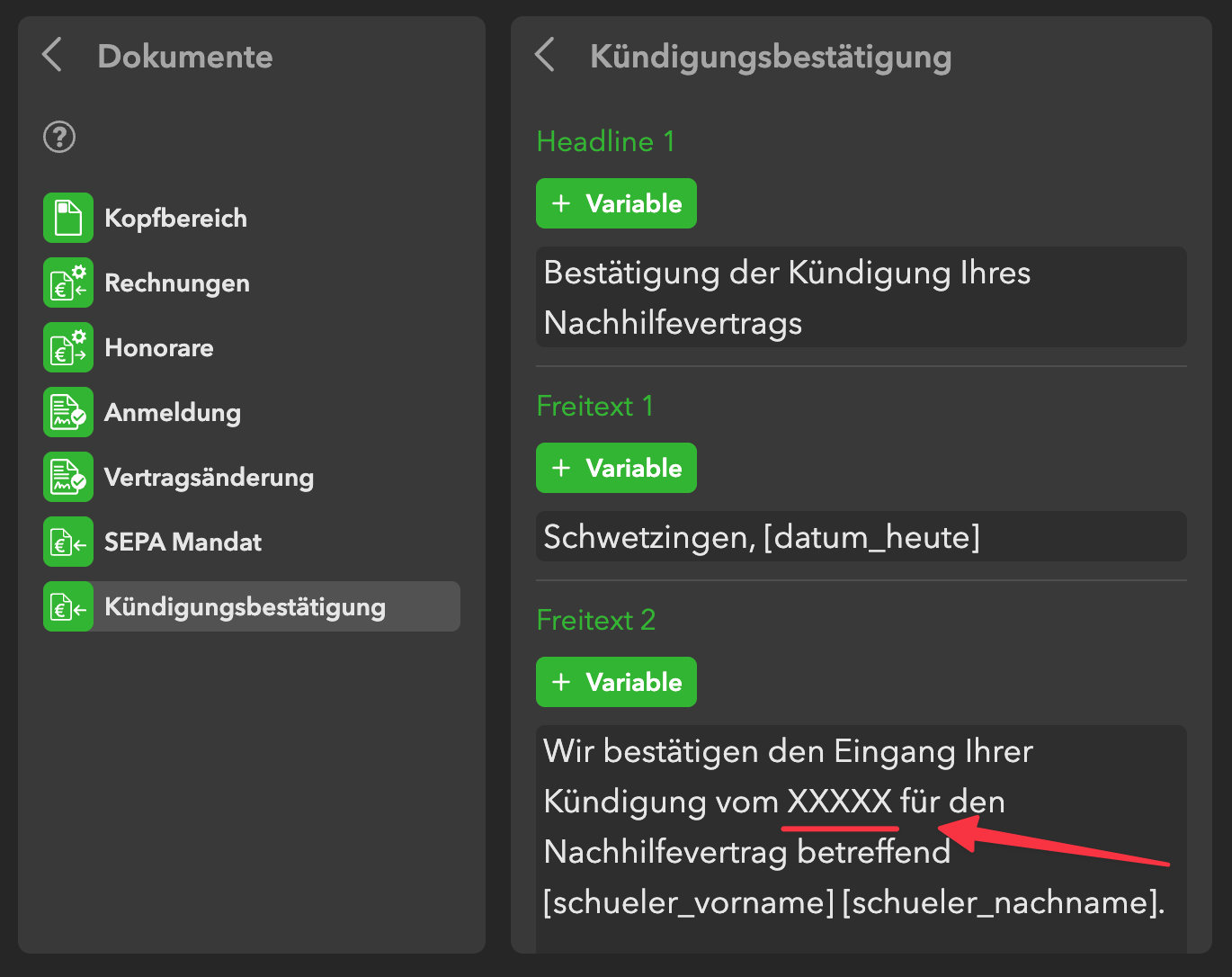This screenshot has height=977, width=1232.
Task: Select the Honorare document entry
Action: 159,347
